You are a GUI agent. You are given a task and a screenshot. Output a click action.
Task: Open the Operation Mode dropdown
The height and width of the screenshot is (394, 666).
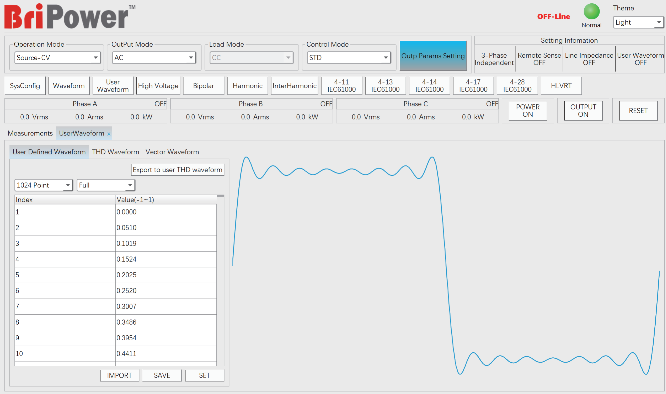(x=57, y=57)
